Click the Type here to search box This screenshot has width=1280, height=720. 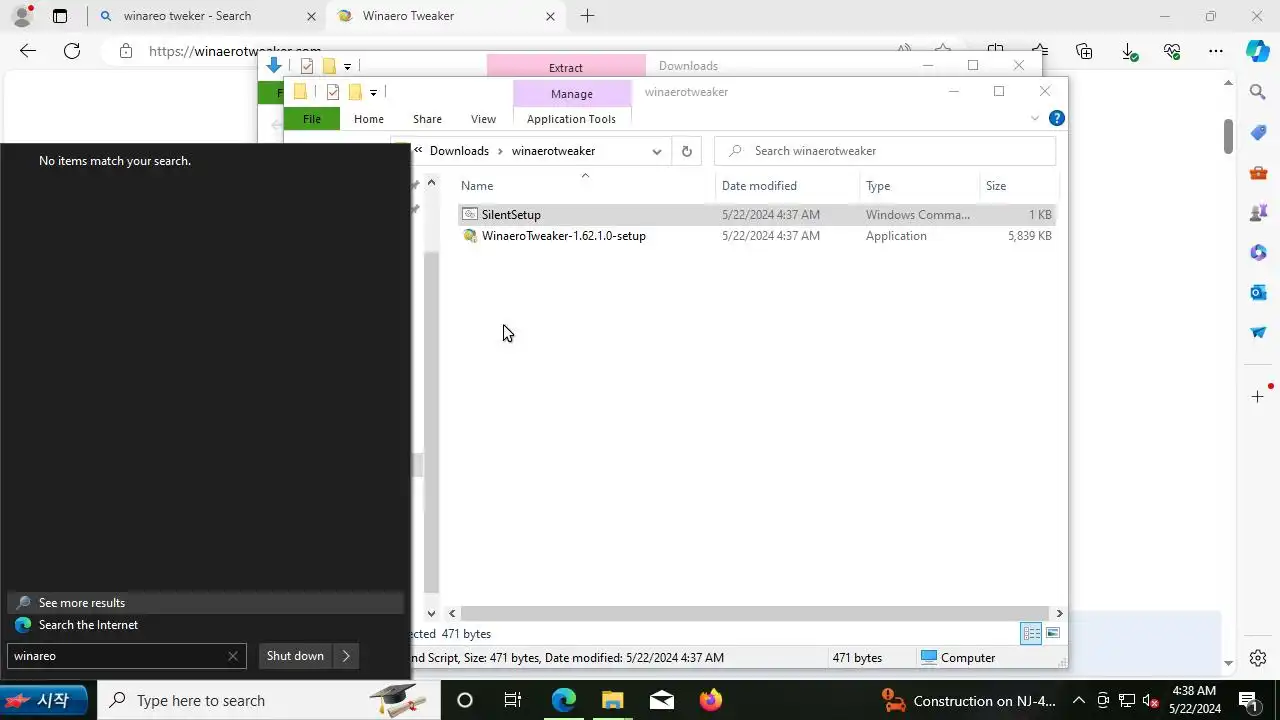point(269,700)
